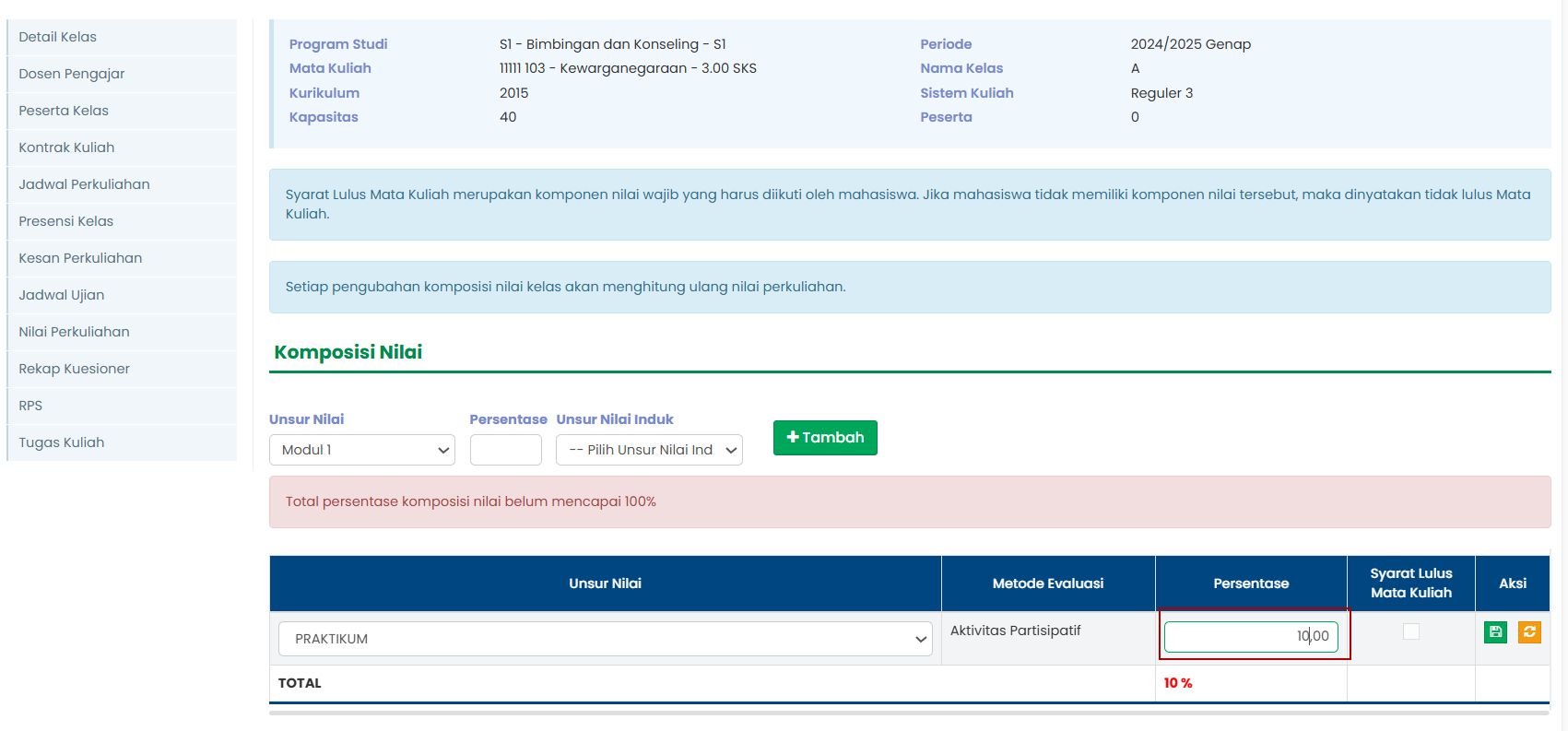1568x731 pixels.
Task: Open Kontrak Kuliah sidebar item
Action: tap(66, 147)
